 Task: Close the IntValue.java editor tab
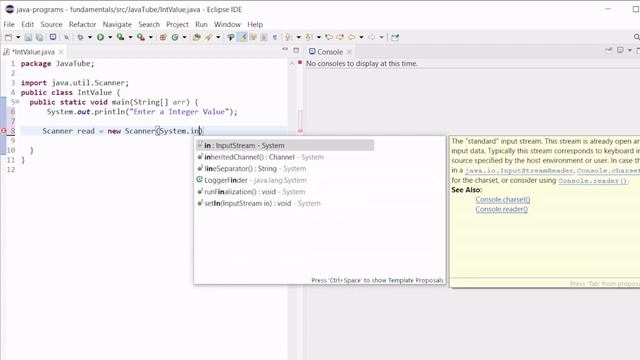coord(61,52)
